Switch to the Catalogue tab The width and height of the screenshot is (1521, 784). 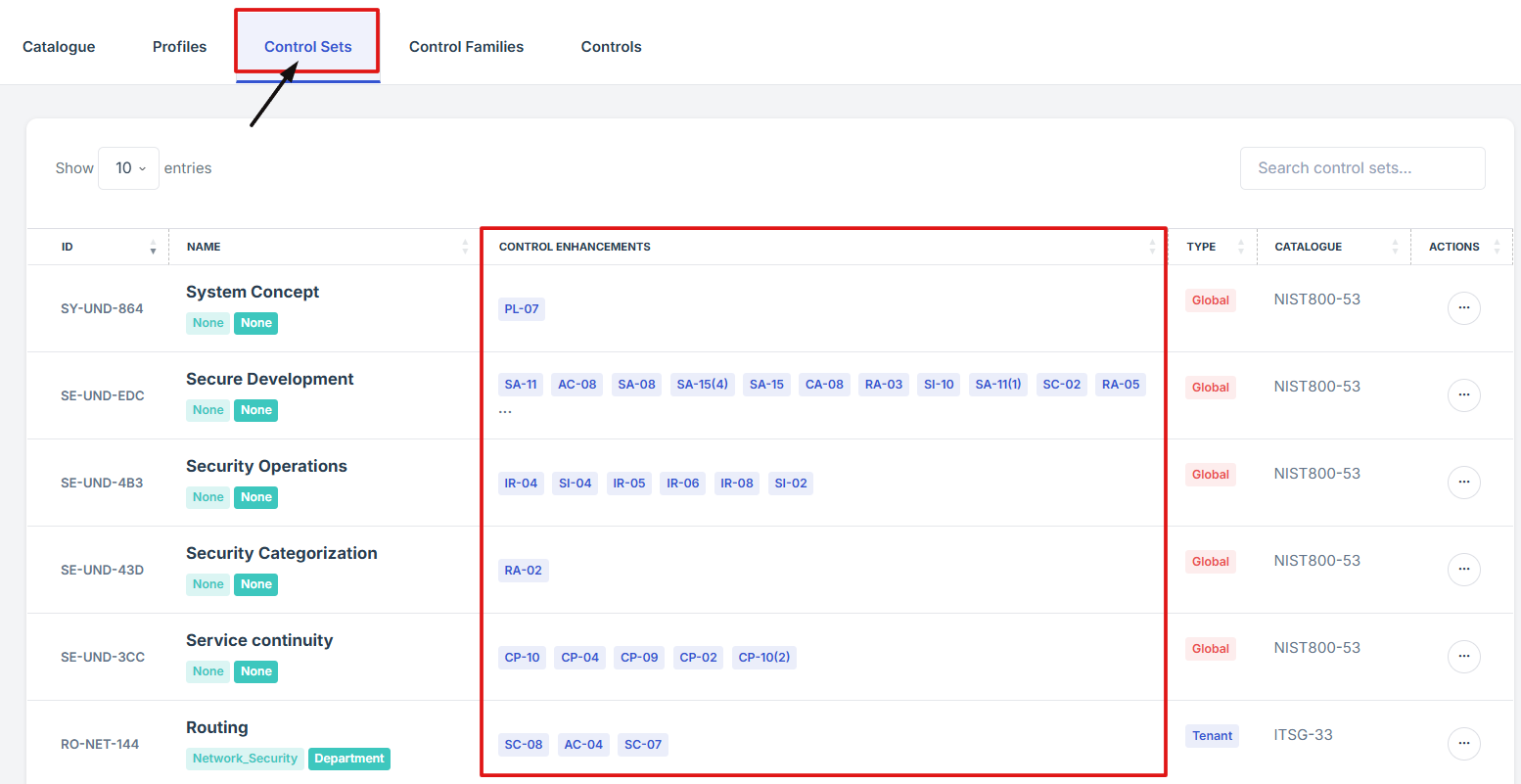point(59,47)
